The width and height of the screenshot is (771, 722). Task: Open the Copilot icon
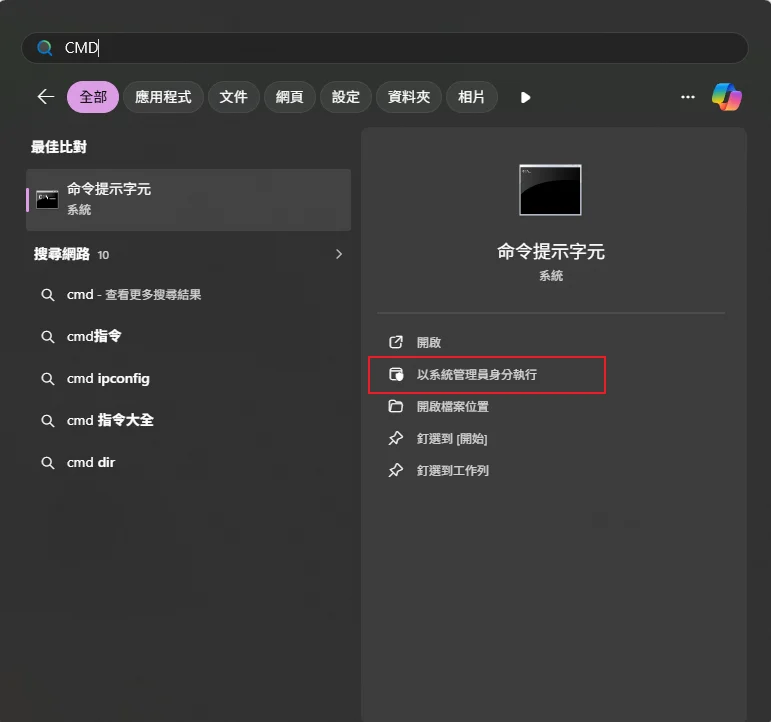(727, 97)
